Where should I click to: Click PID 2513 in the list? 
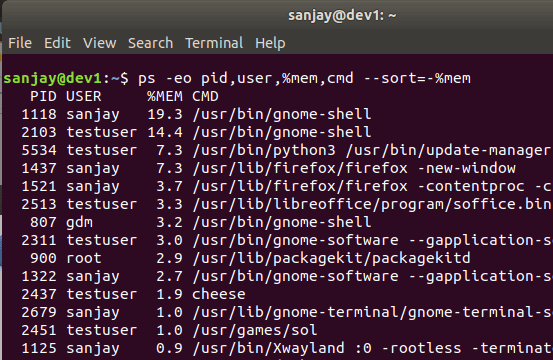pyautogui.click(x=39, y=204)
